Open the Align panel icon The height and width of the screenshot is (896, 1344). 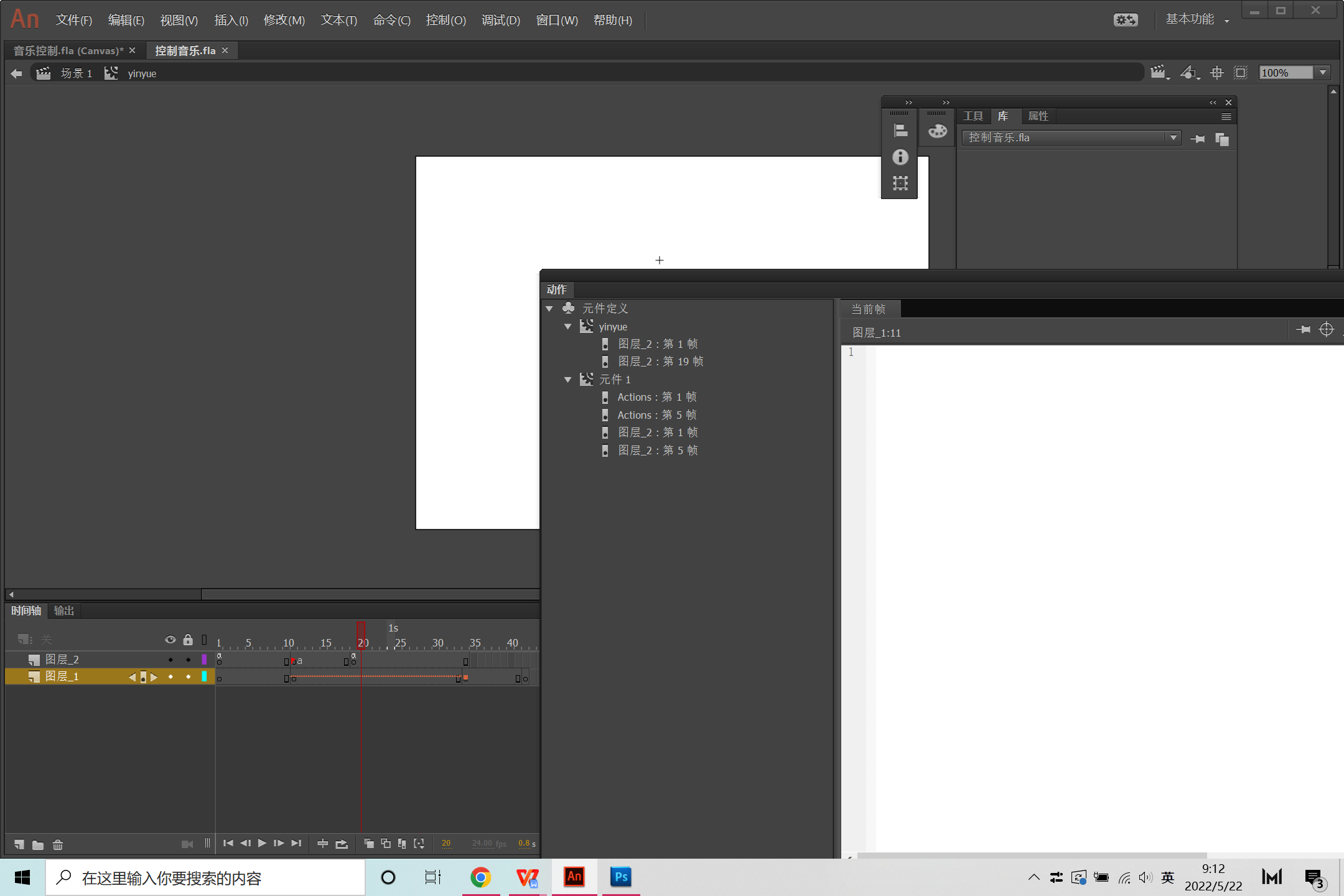tap(900, 131)
